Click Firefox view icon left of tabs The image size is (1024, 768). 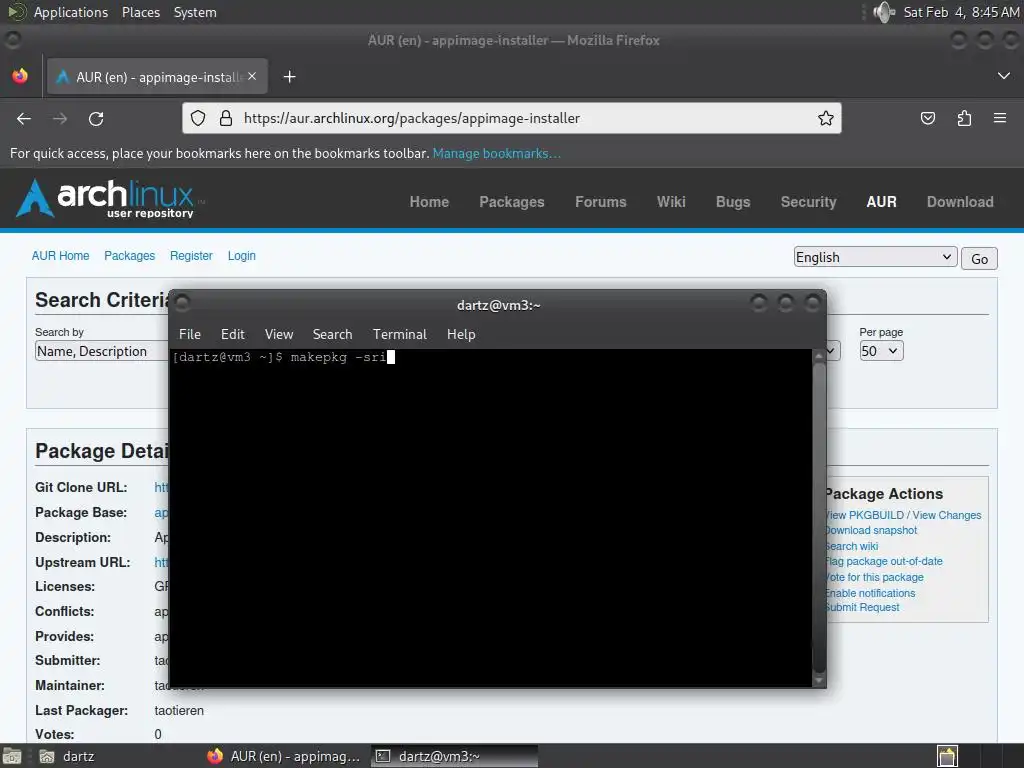pos(20,76)
